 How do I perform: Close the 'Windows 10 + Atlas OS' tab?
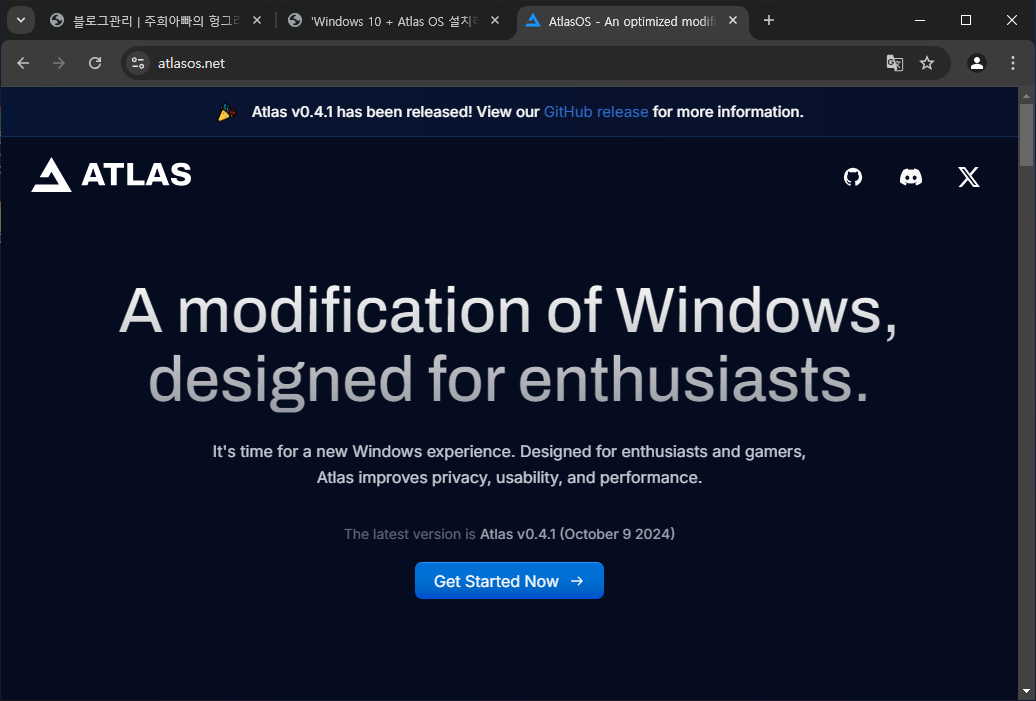tap(495, 20)
